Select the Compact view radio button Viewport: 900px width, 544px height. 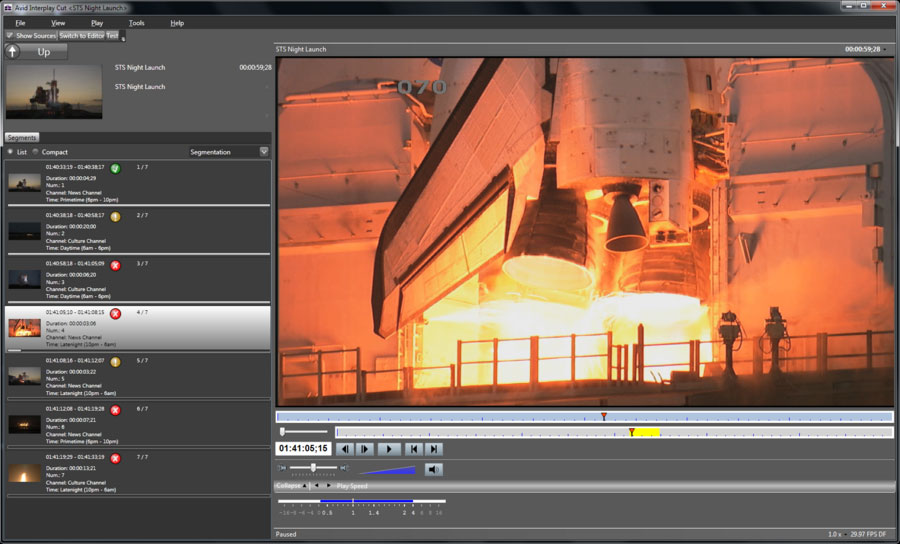36,152
